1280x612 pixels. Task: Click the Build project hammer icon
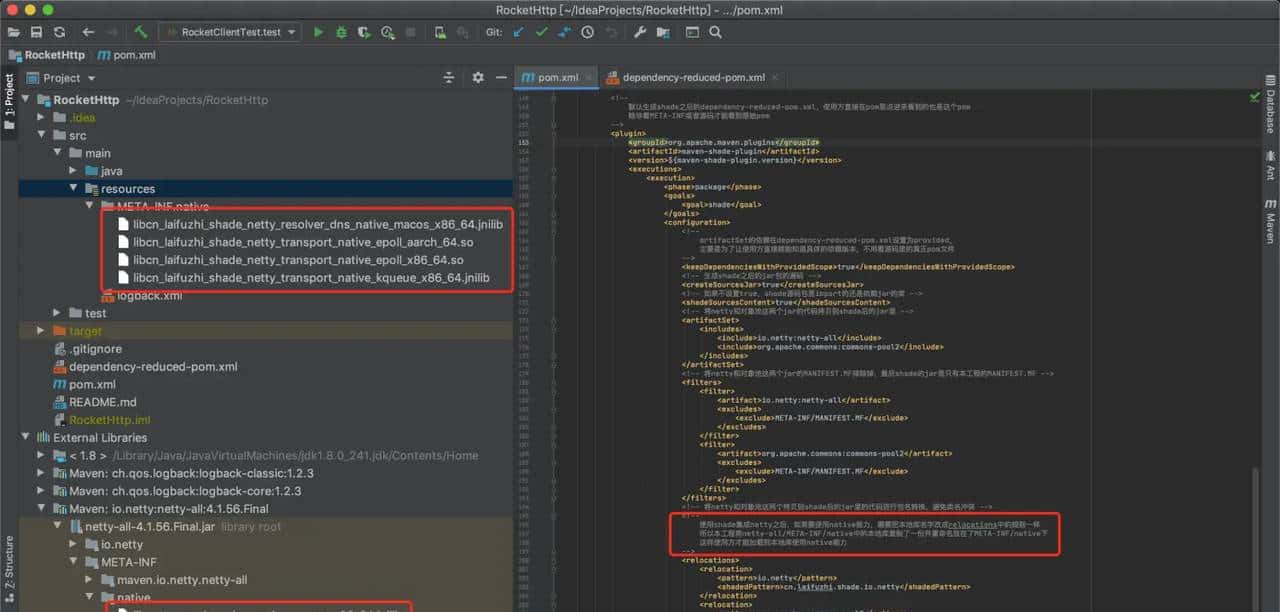click(141, 32)
